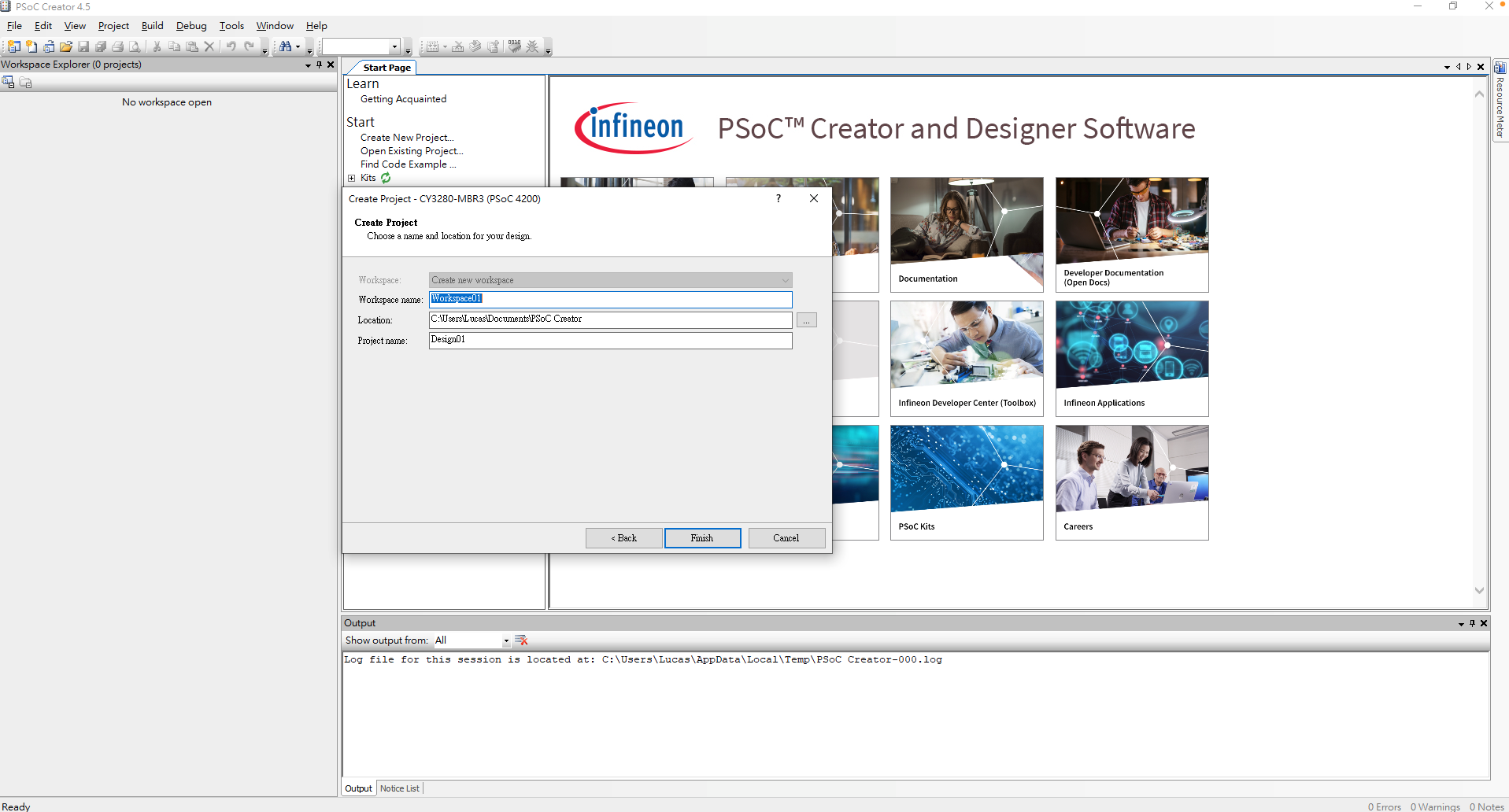Toggle auto-hide pin on Output panel
The height and width of the screenshot is (812, 1509).
1472,623
